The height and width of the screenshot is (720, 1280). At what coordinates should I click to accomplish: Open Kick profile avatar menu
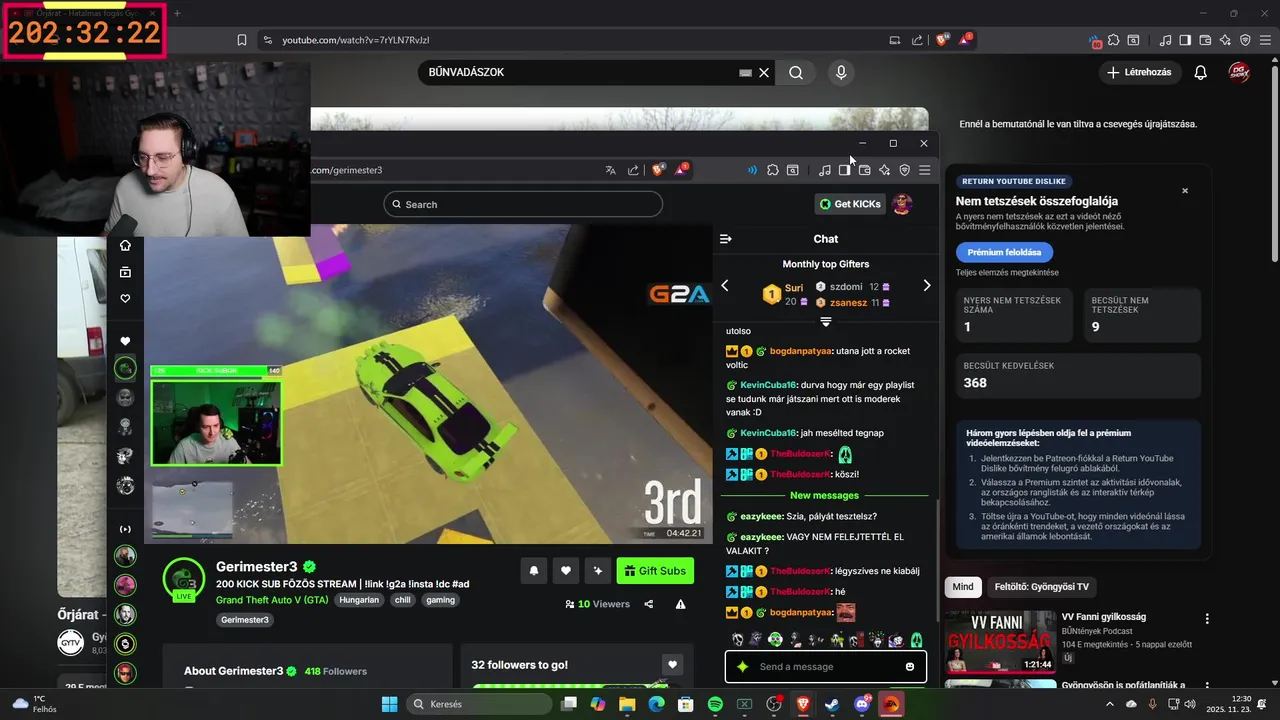(902, 204)
